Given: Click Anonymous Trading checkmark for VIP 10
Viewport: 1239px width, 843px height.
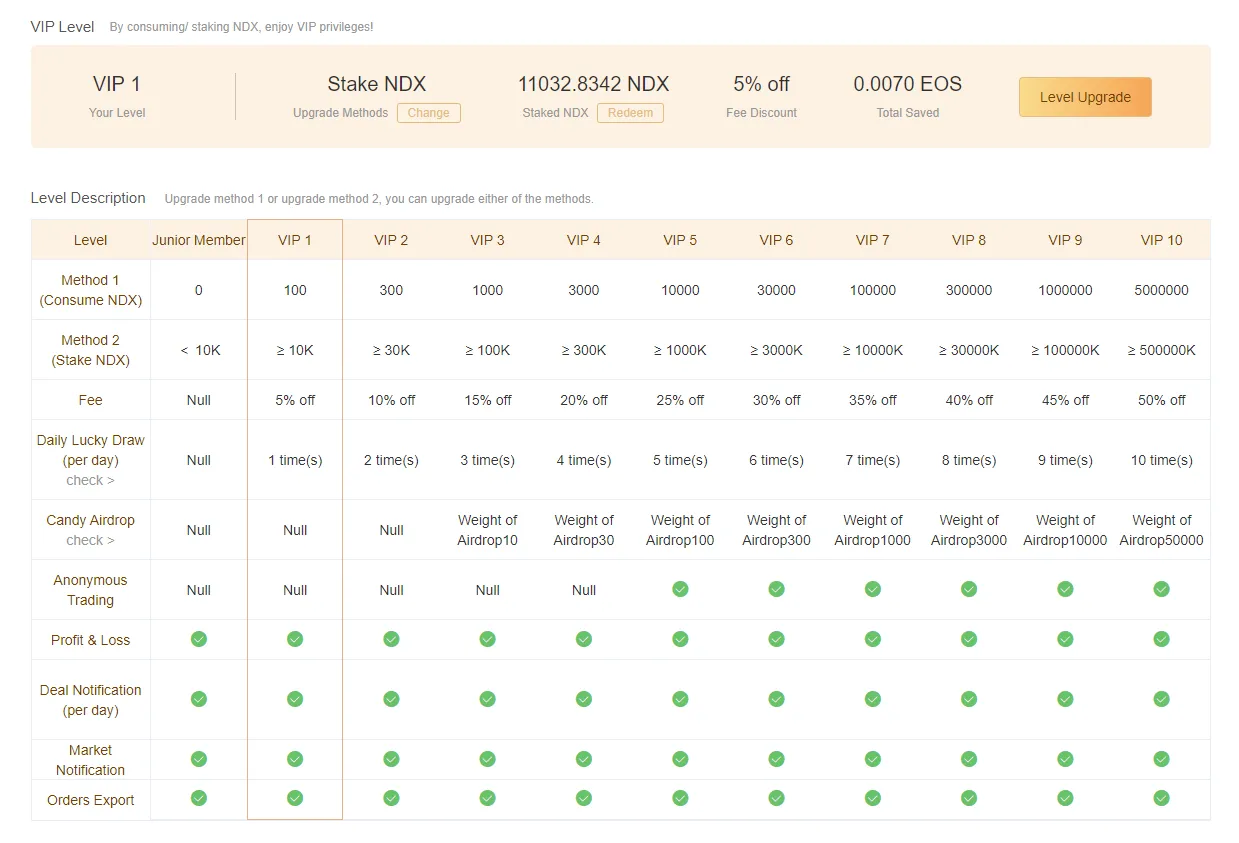Looking at the screenshot, I should point(1161,589).
